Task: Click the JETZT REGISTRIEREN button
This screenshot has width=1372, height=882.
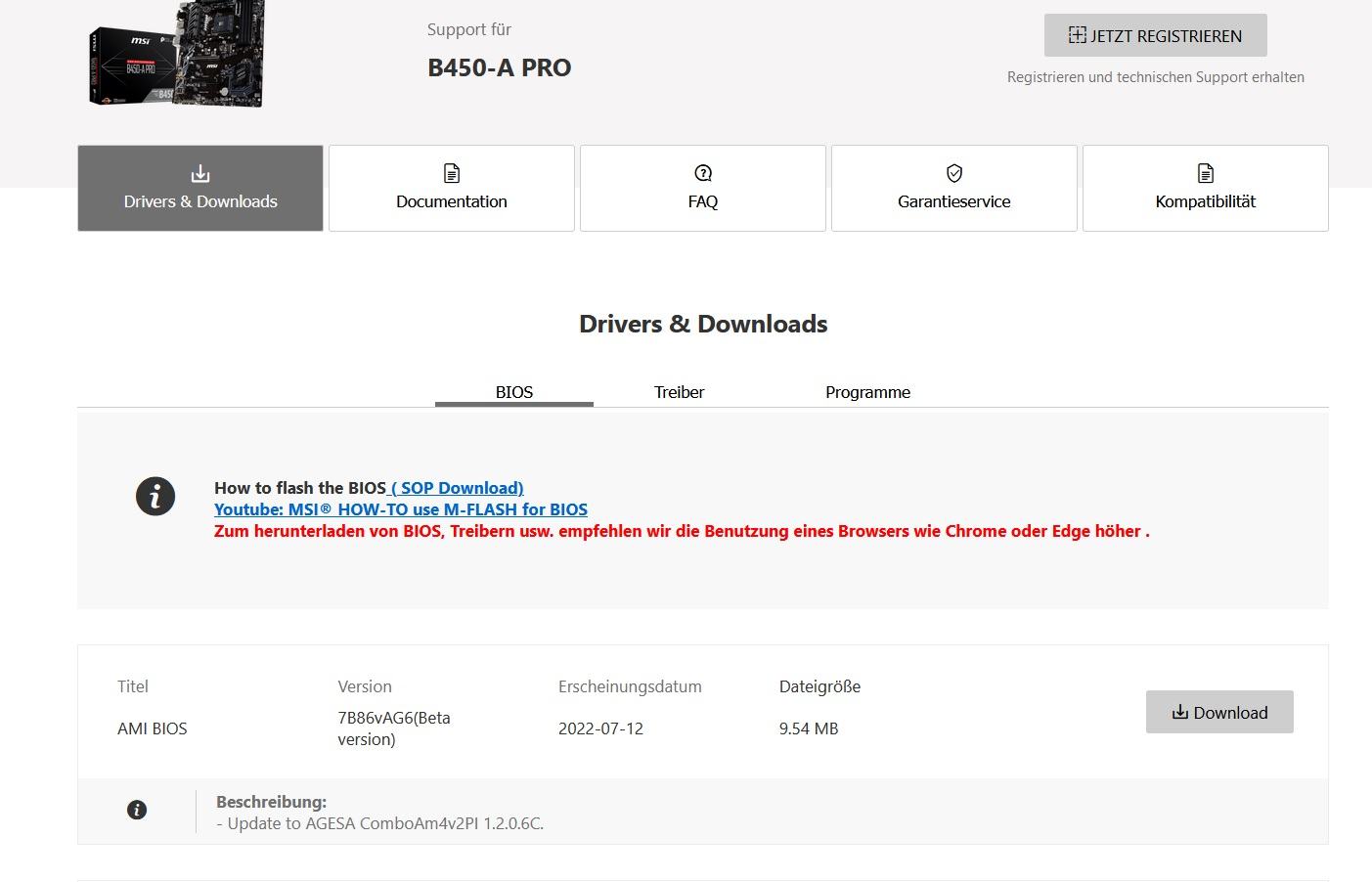Action: pyautogui.click(x=1156, y=35)
